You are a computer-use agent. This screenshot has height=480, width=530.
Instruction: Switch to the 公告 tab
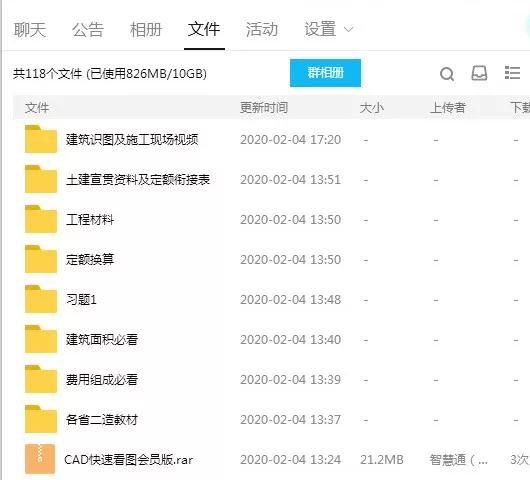88,29
